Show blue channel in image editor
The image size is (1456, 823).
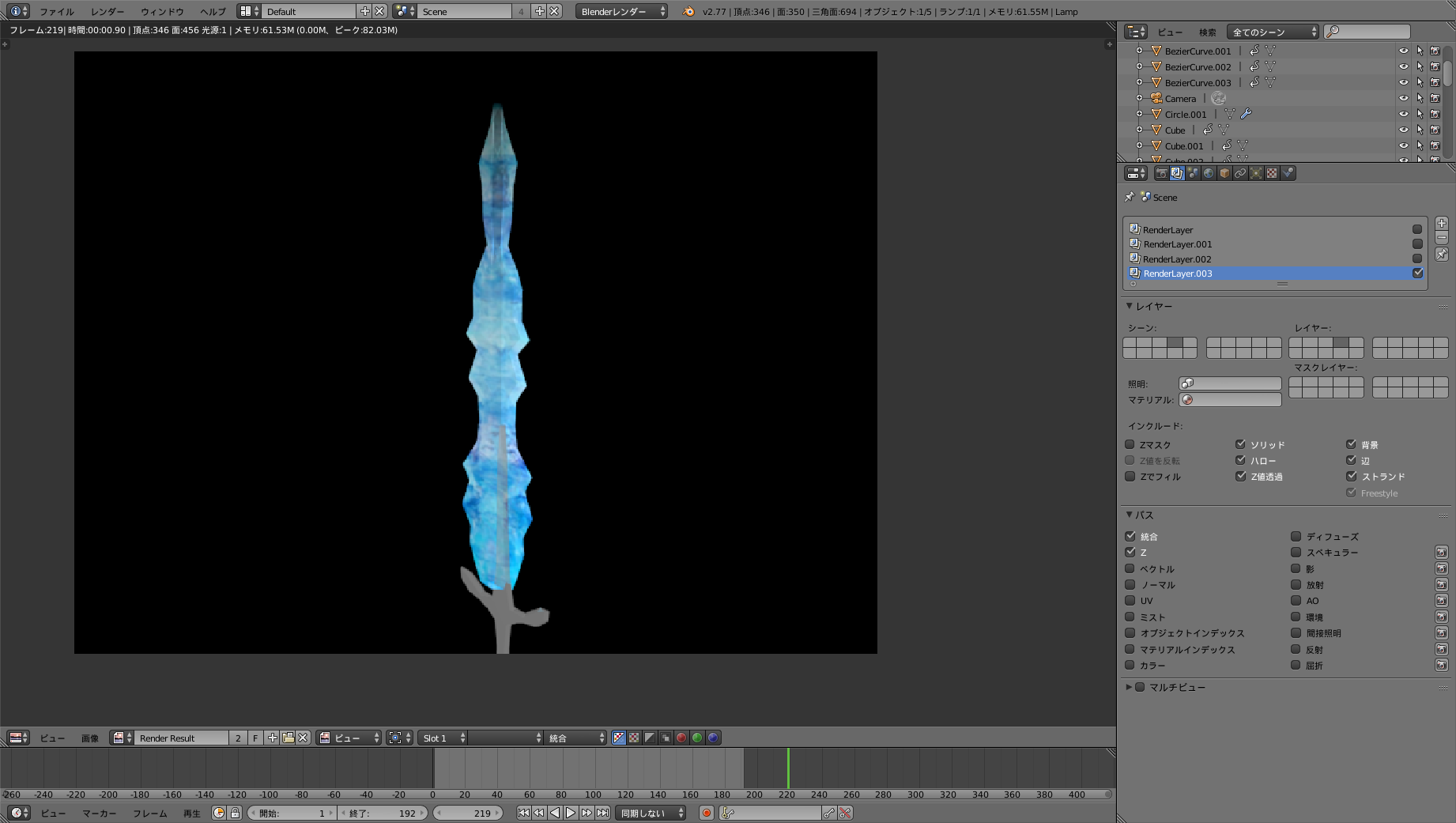coord(713,738)
